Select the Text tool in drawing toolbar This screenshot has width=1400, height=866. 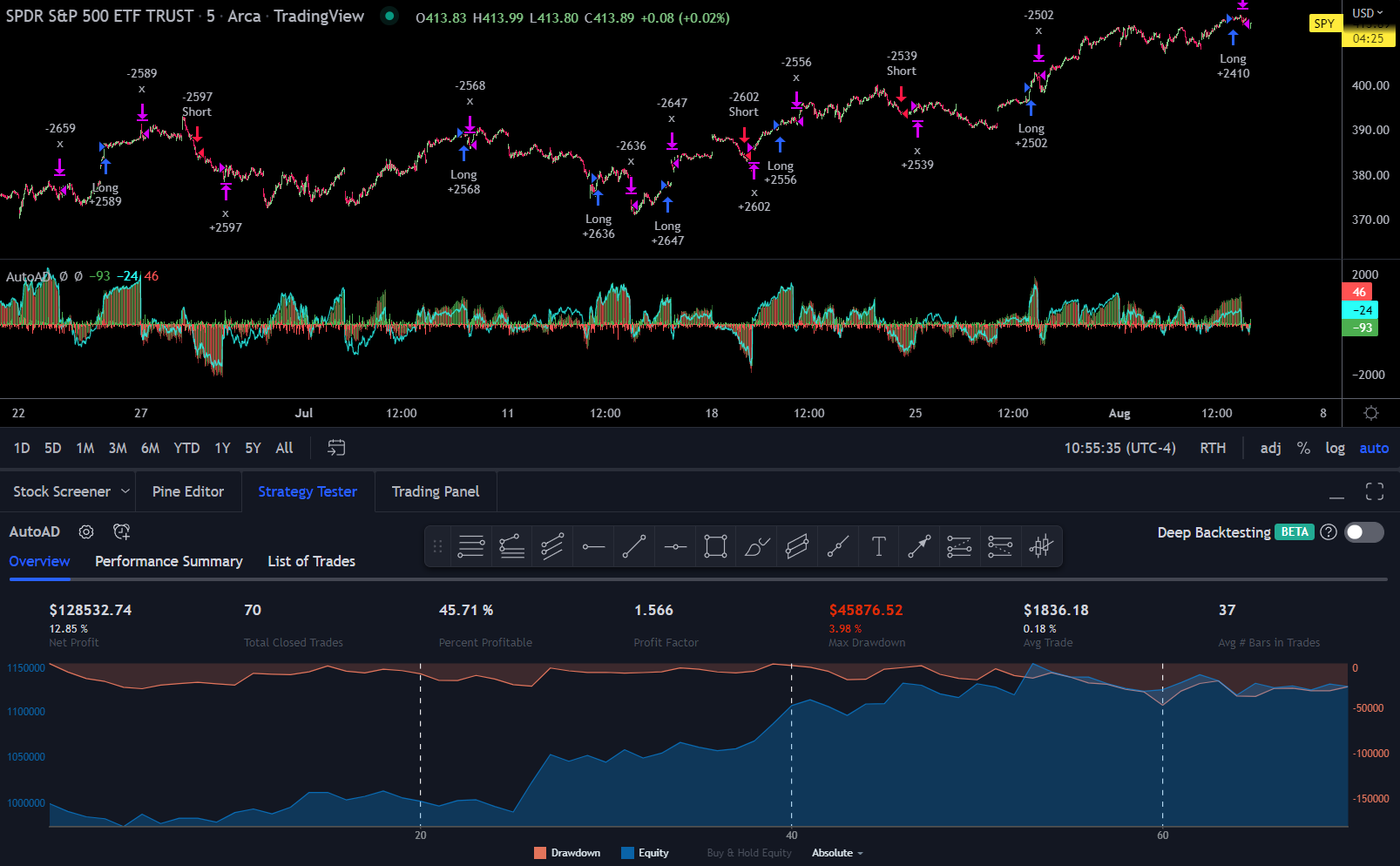[878, 546]
